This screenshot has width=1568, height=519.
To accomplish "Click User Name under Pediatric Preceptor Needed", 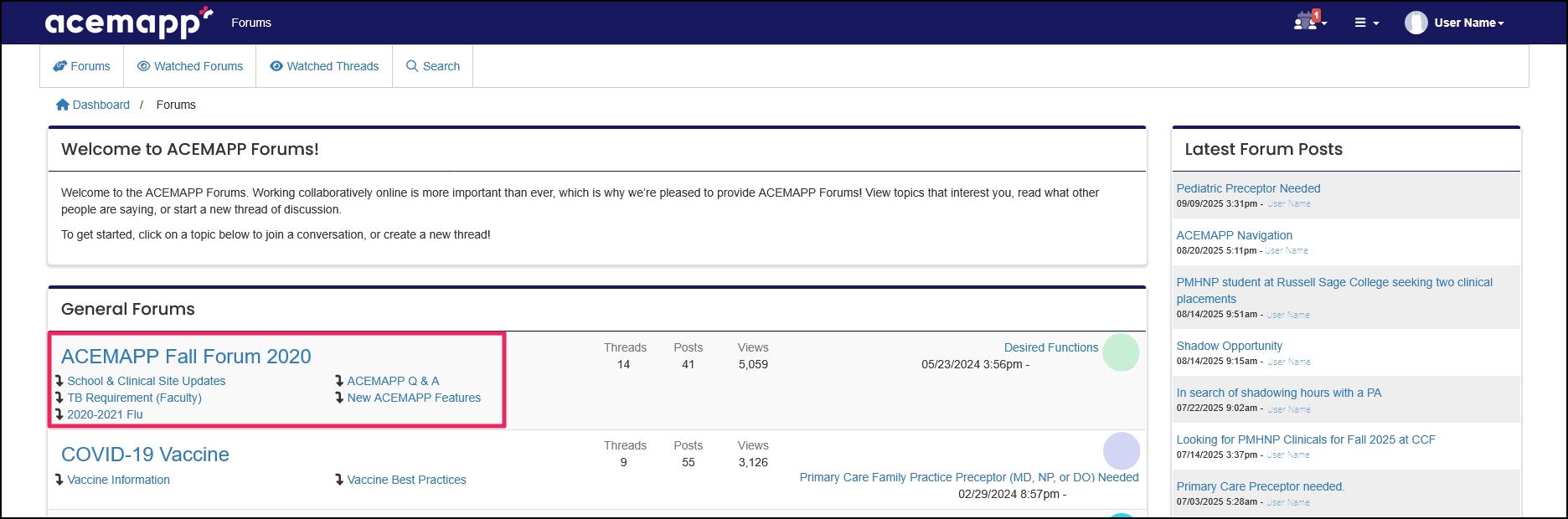I will pyautogui.click(x=1289, y=203).
